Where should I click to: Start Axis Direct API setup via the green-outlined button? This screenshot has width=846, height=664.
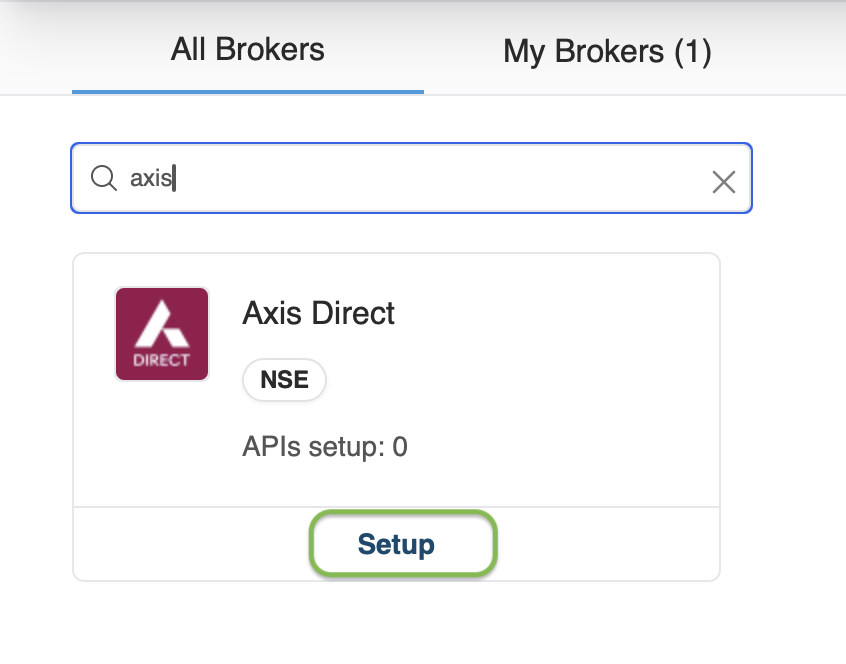pyautogui.click(x=403, y=544)
